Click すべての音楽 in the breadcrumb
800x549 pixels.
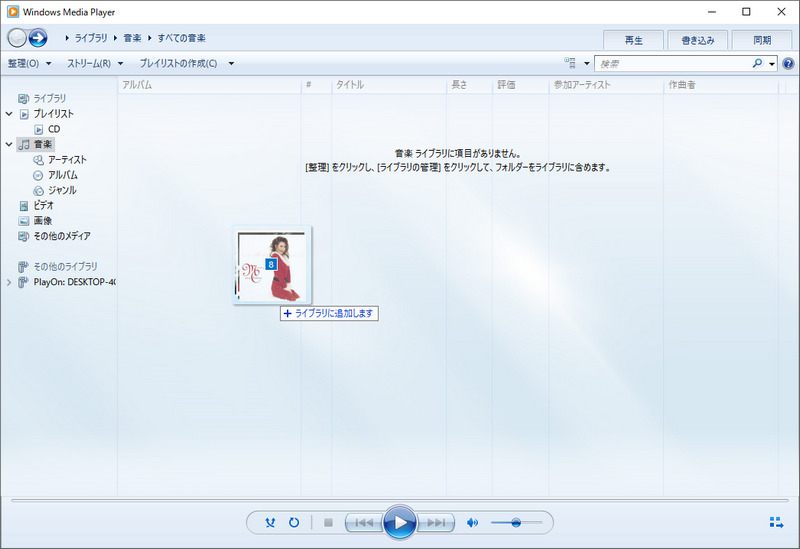182,38
